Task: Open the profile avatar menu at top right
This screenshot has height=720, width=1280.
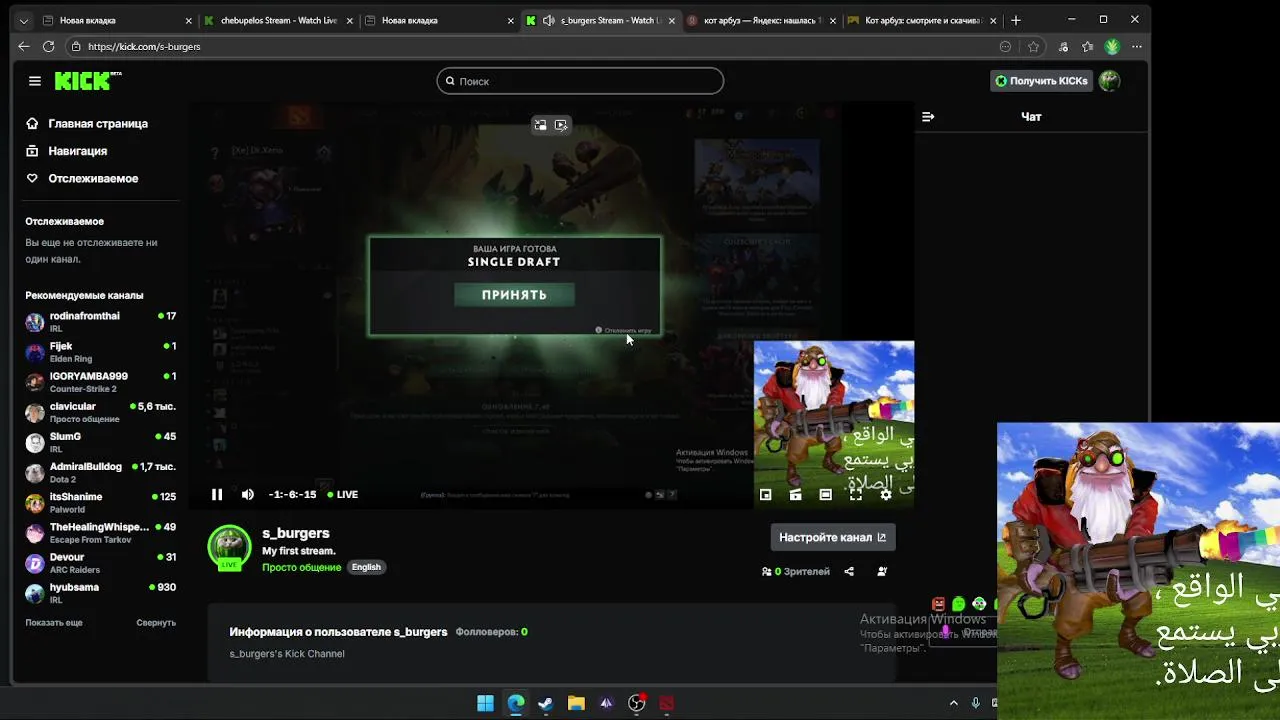Action: click(1109, 81)
